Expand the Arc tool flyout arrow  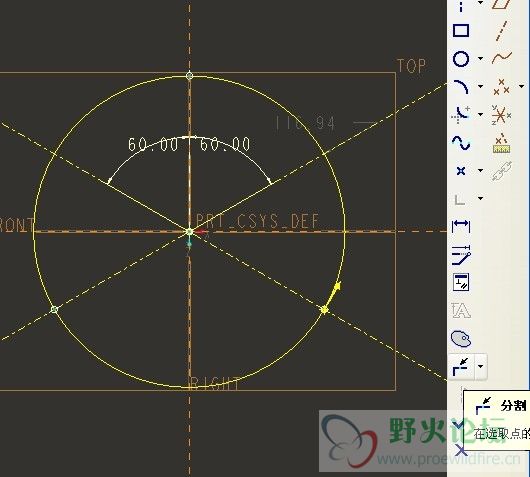pos(480,87)
